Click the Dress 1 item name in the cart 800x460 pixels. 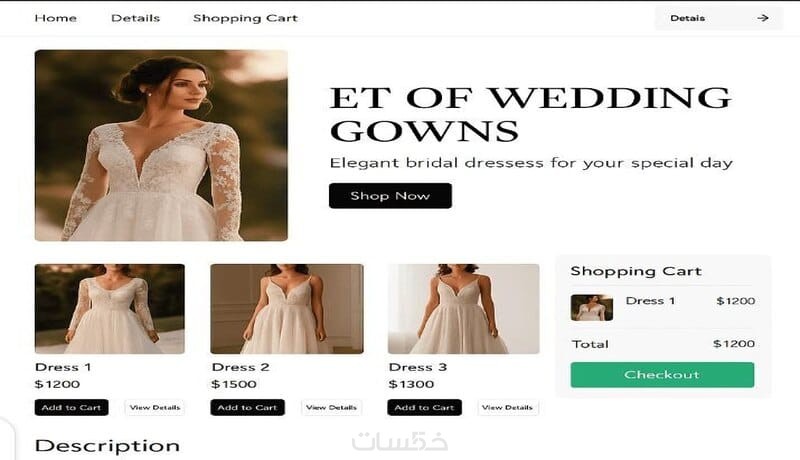(x=651, y=301)
